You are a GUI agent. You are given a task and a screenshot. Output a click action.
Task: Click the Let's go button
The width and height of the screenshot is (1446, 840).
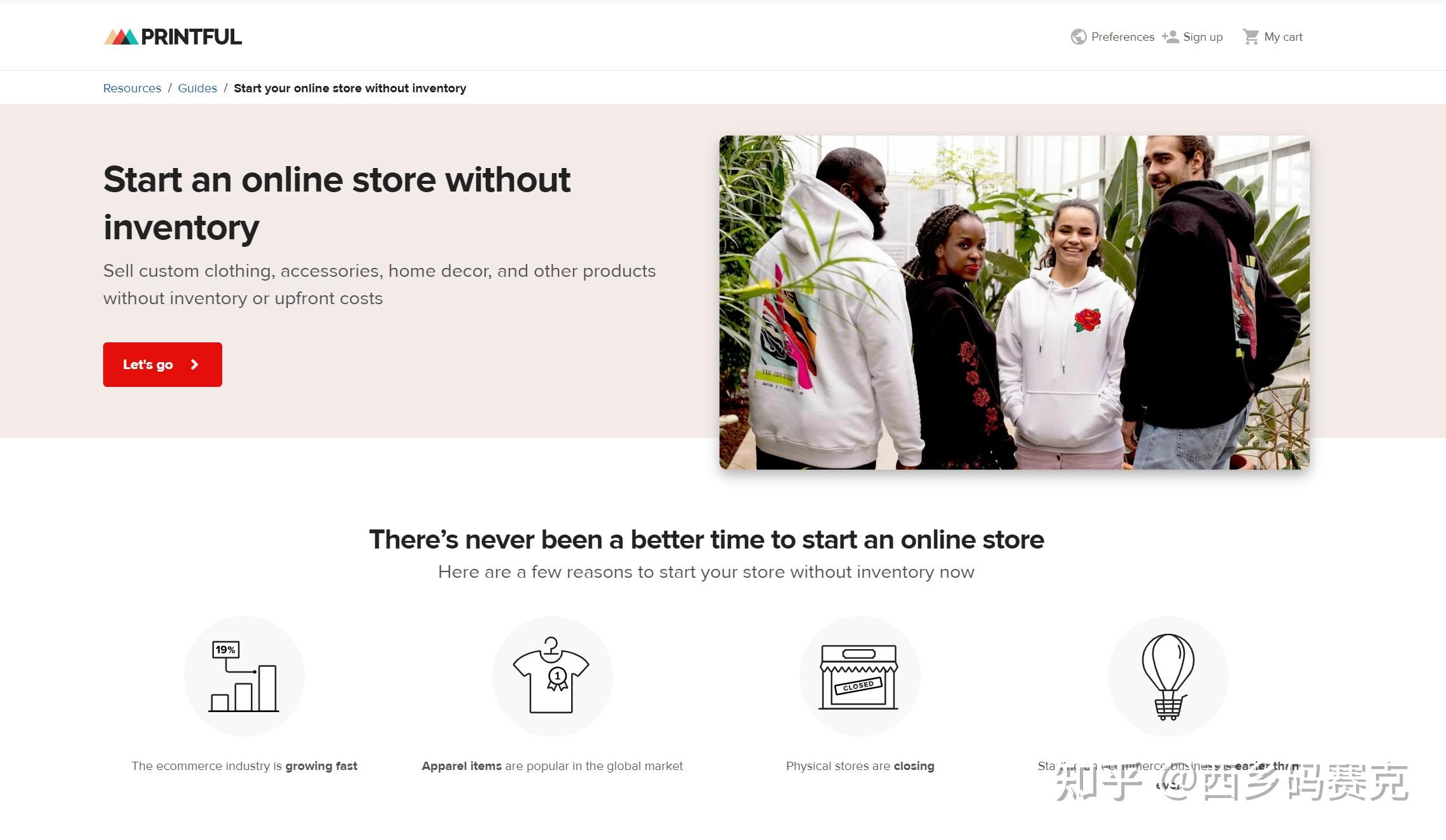pos(162,365)
